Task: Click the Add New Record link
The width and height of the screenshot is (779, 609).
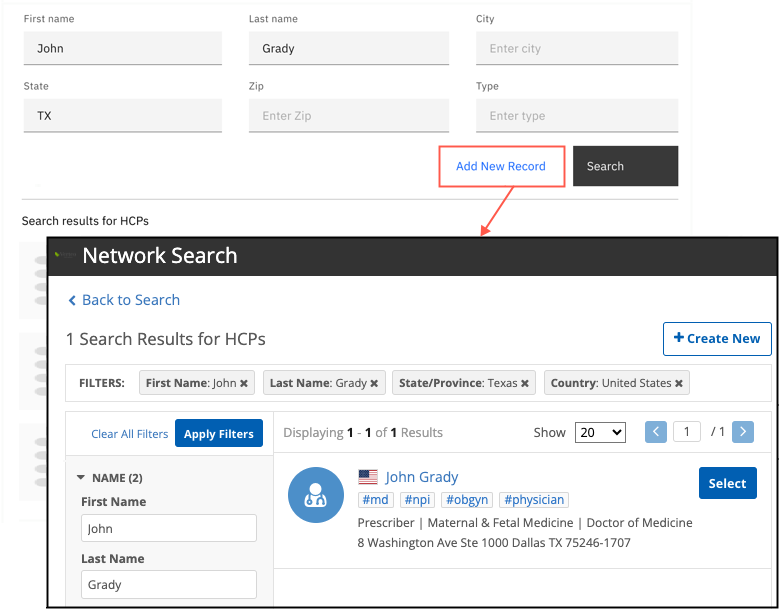Action: pyautogui.click(x=501, y=166)
